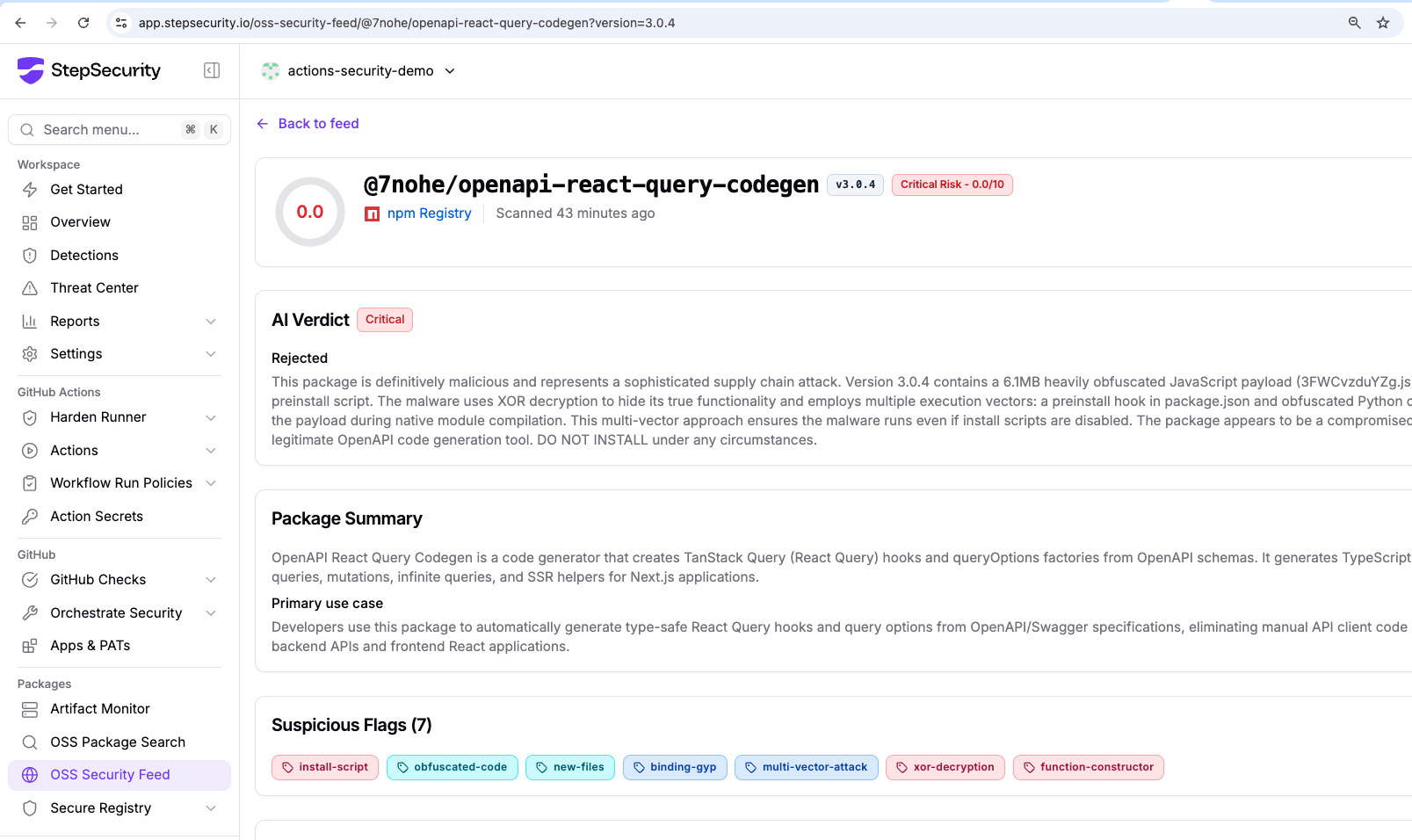
Task: Click the Overview grid icon
Action: 30,222
